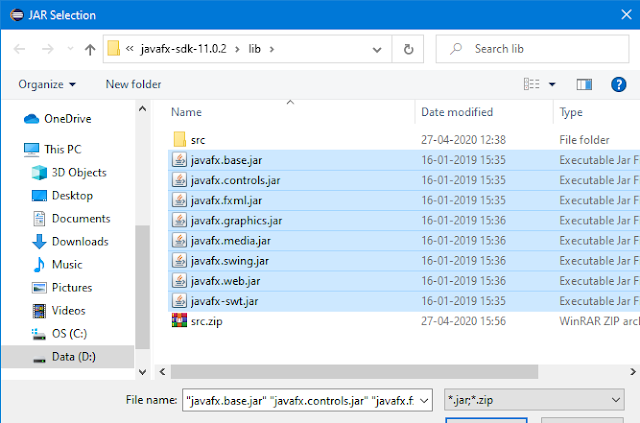Click horizontal scrollbar right arrow
This screenshot has width=640, height=423.
pyautogui.click(x=632, y=372)
